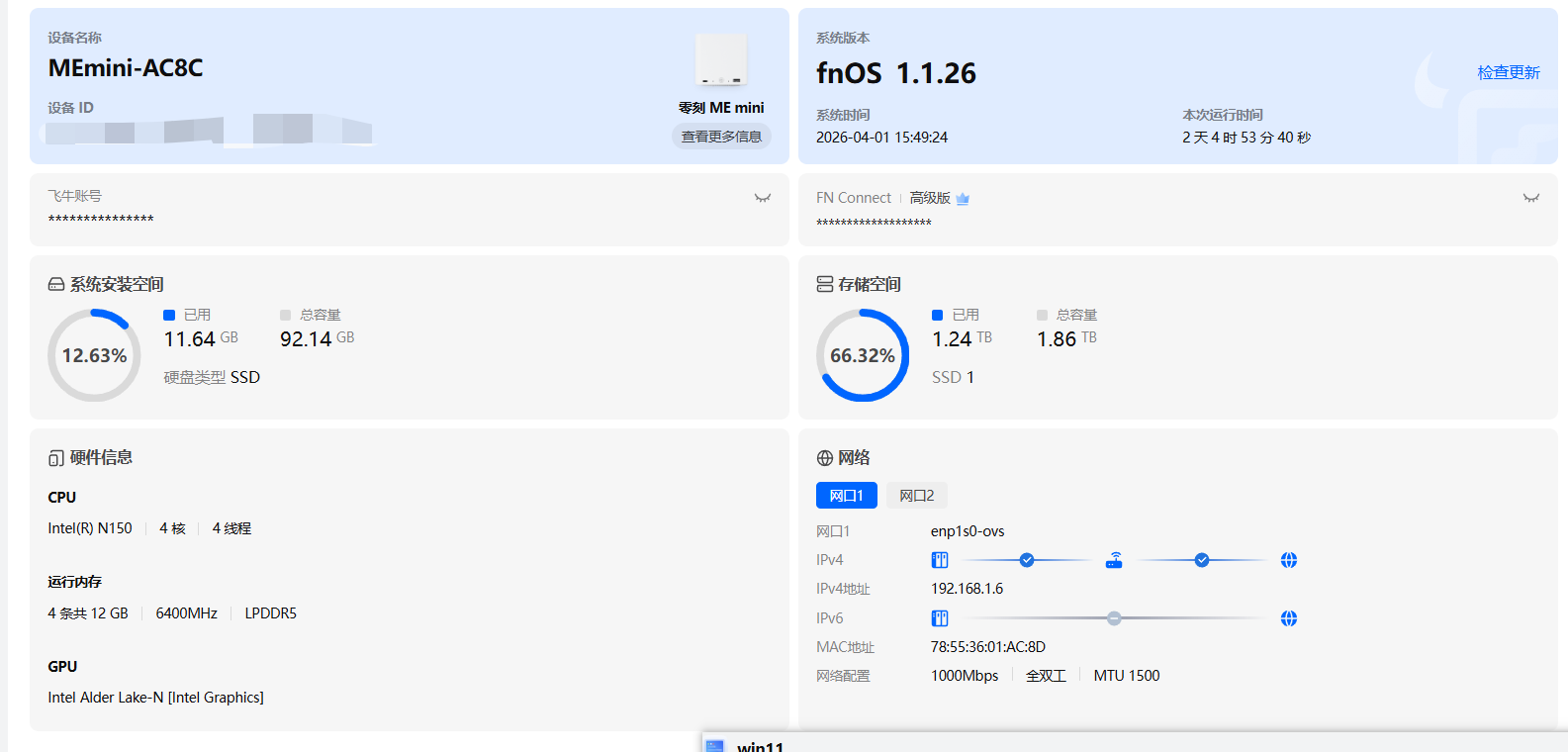Click the router icon in the IPv4 row
Screen dimensions: 1568x752
point(1114,560)
